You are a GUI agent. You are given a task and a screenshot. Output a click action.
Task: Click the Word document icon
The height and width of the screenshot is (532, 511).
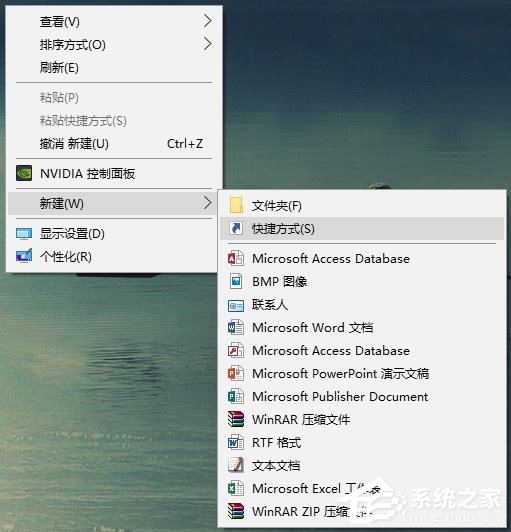point(236,327)
